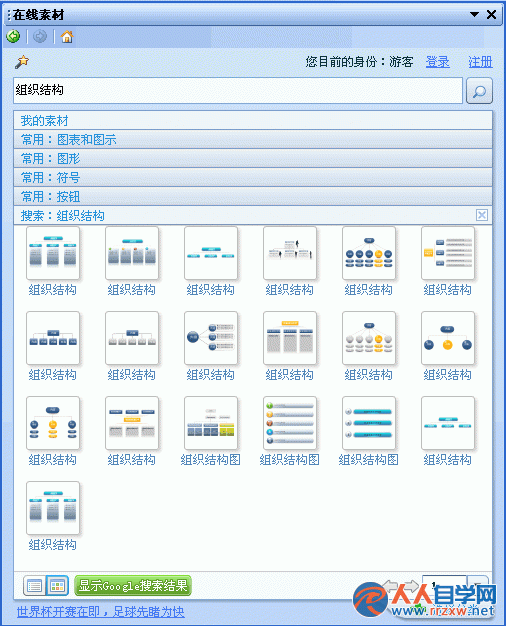Image resolution: width=506 pixels, height=626 pixels.
Task: Expand the 常用：按钮 section
Action: click(253, 196)
